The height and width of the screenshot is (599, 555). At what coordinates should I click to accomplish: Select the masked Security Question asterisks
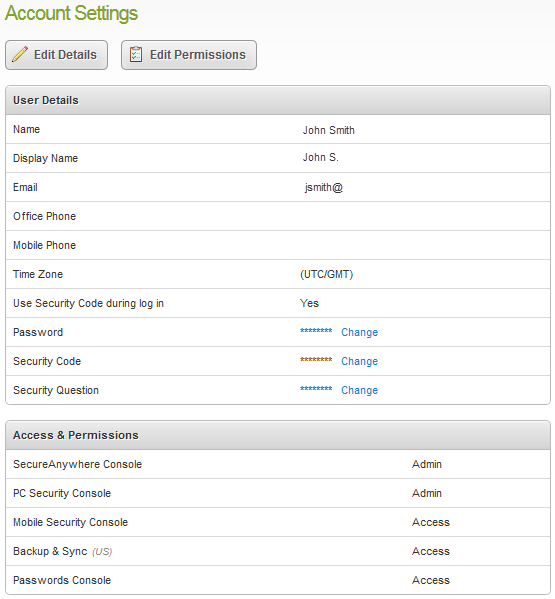[316, 389]
